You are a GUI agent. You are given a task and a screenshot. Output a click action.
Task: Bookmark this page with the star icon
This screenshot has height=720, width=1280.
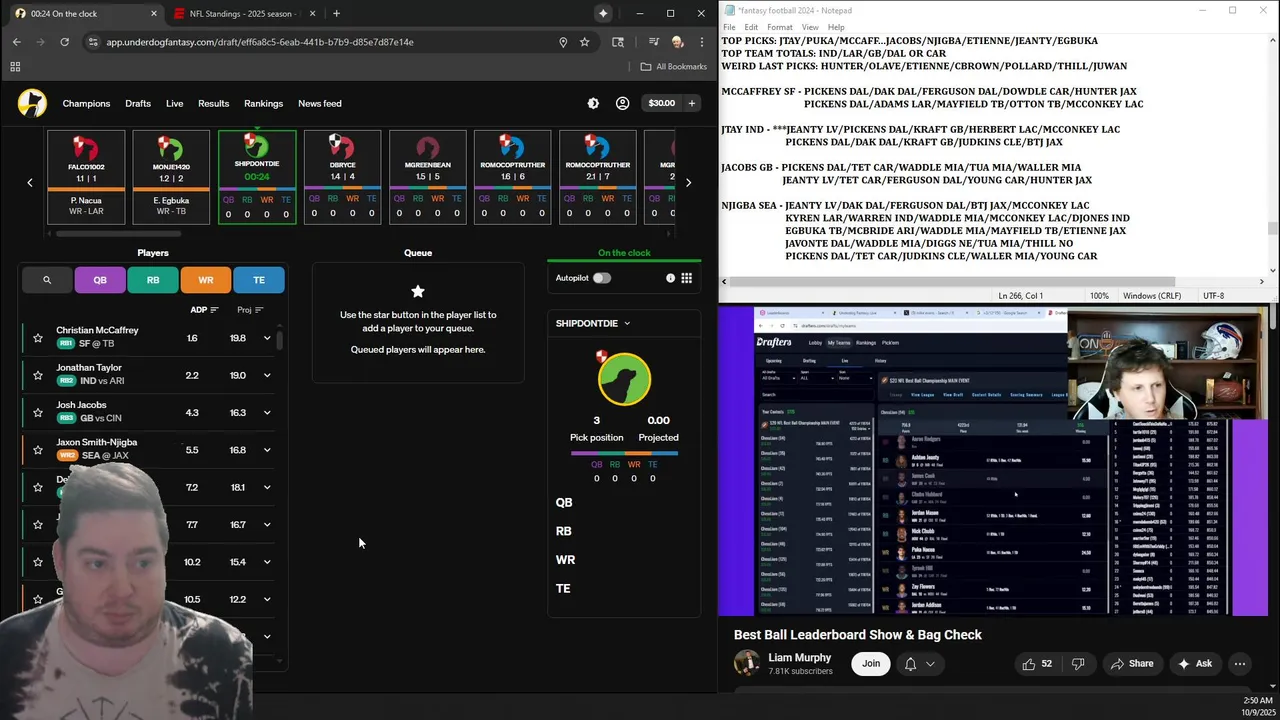[x=585, y=42]
